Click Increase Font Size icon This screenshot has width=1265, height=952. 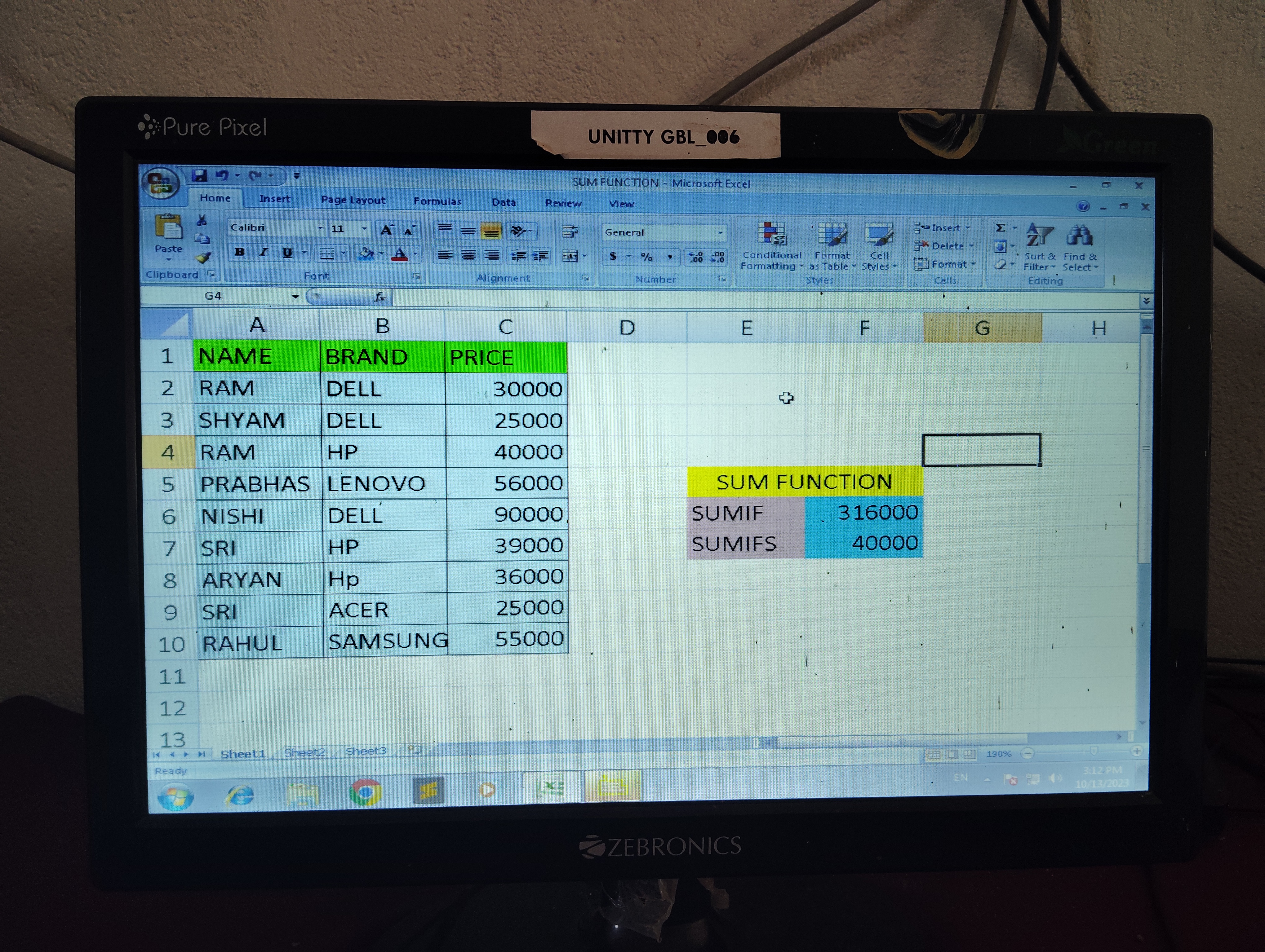(x=387, y=230)
